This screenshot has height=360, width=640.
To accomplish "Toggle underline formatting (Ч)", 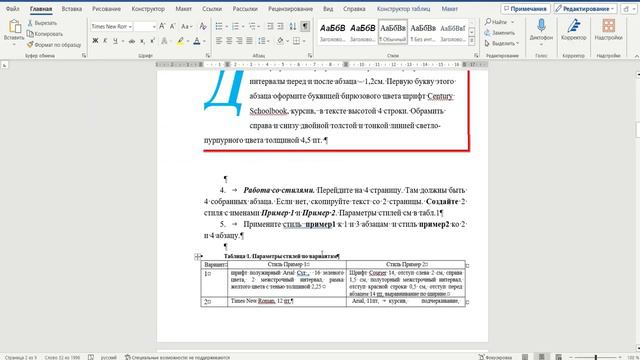I will [x=115, y=41].
